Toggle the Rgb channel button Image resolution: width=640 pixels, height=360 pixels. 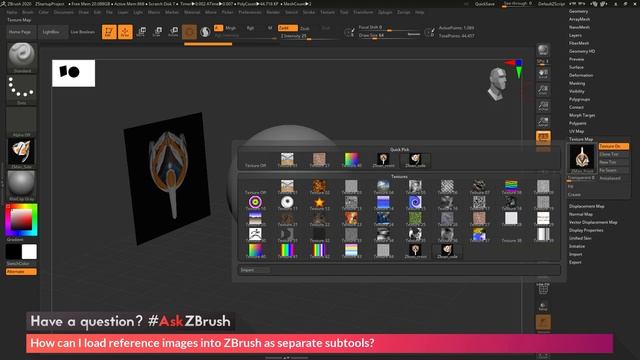[250, 28]
